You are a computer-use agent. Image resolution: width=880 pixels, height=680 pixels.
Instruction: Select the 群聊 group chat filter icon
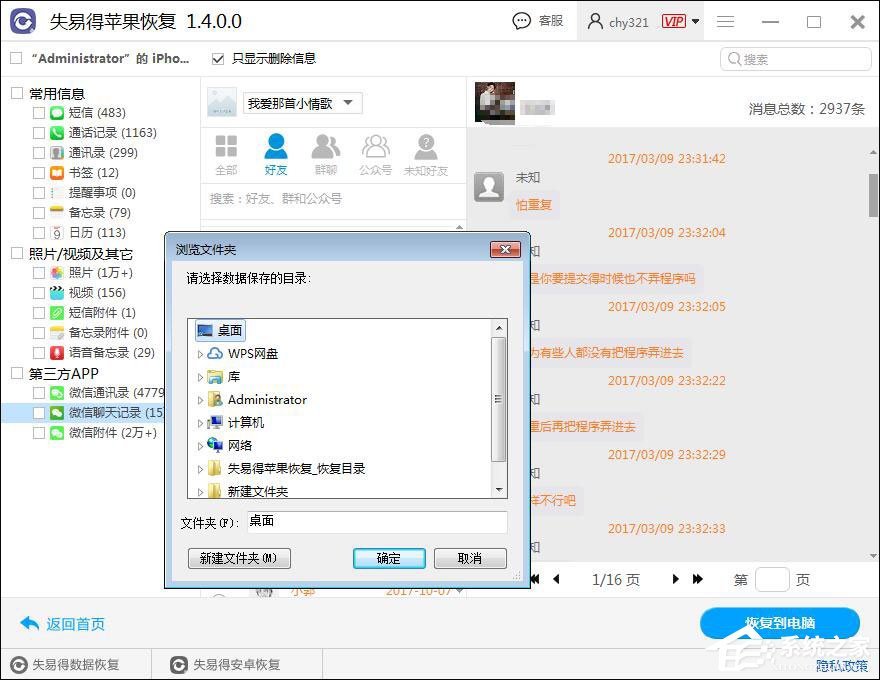(326, 152)
